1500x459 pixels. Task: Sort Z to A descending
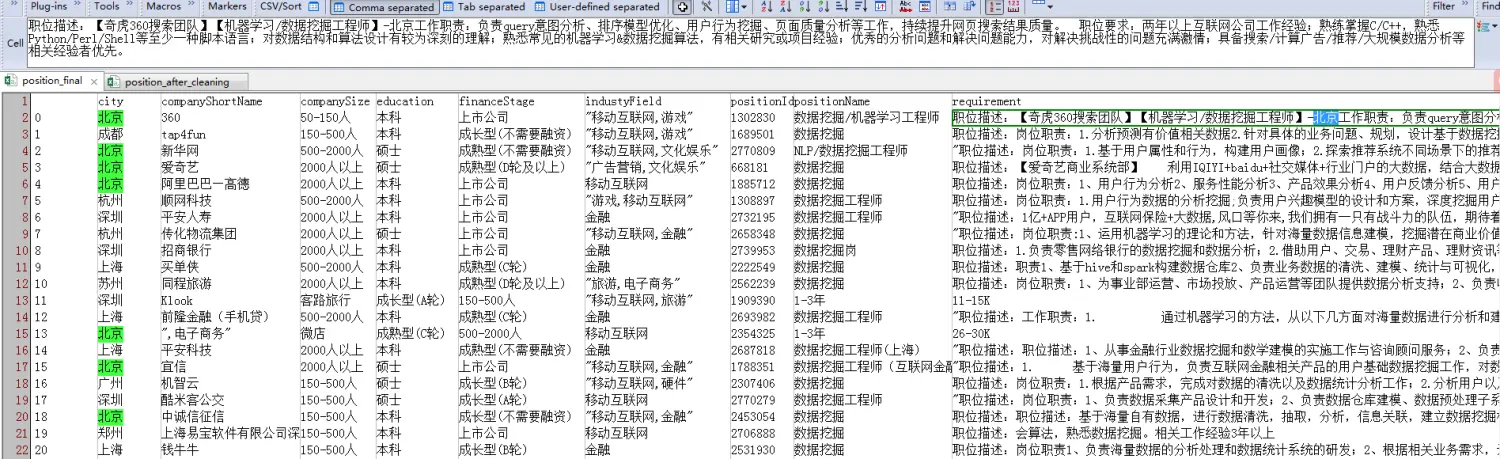(785, 7)
